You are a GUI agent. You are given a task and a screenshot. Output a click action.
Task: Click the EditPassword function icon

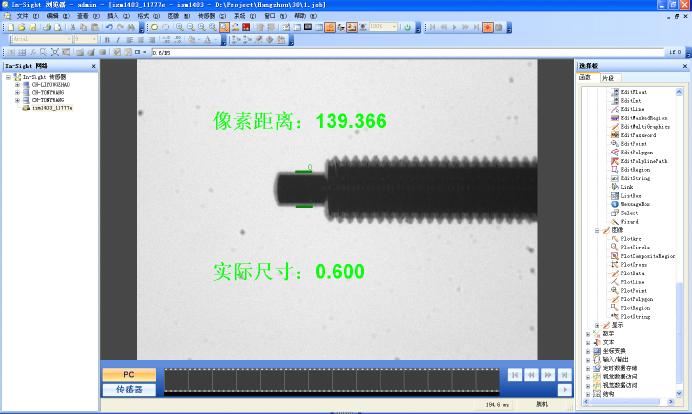coord(615,135)
